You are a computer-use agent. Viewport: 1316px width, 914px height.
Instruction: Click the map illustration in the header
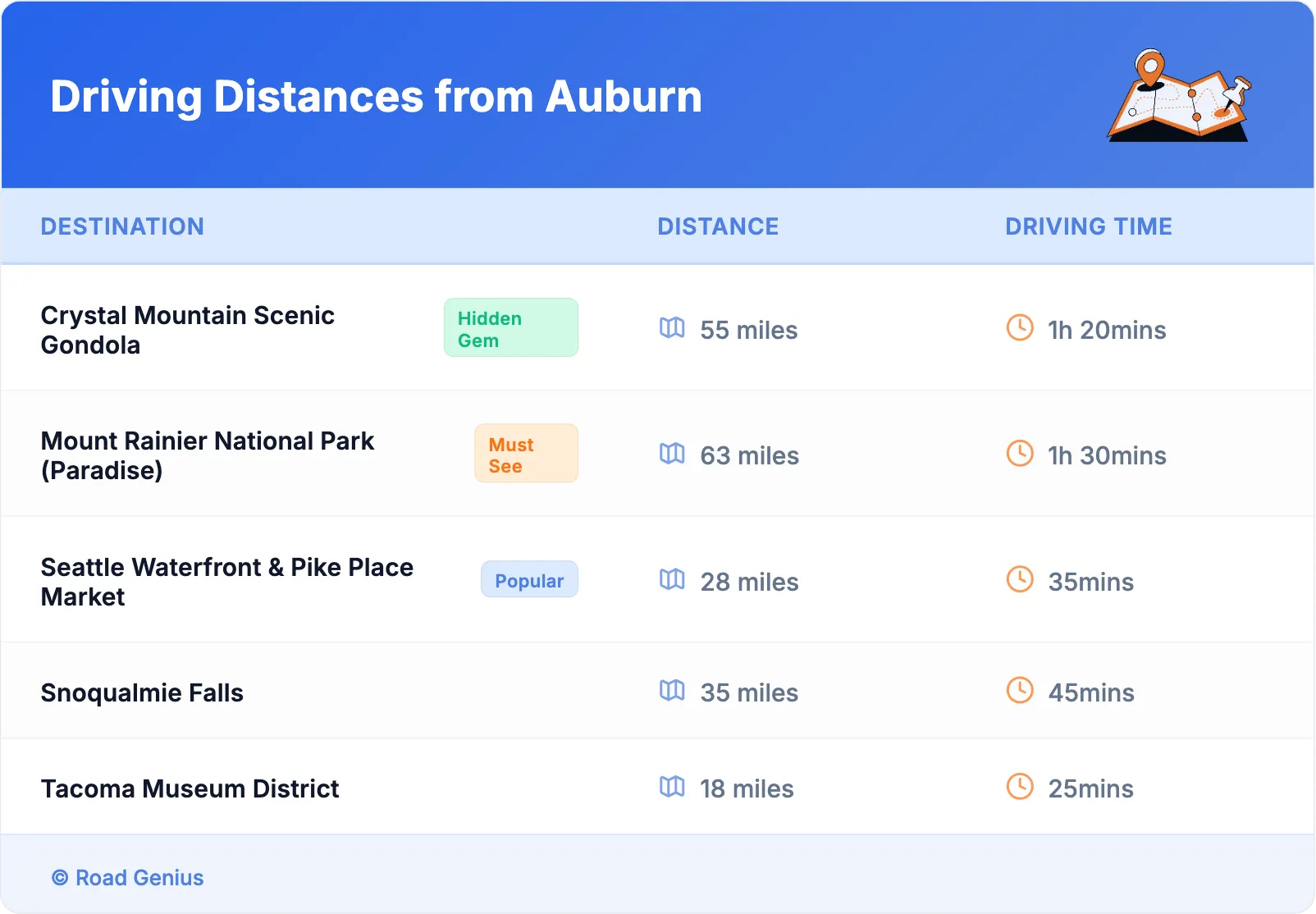pyautogui.click(x=1180, y=95)
